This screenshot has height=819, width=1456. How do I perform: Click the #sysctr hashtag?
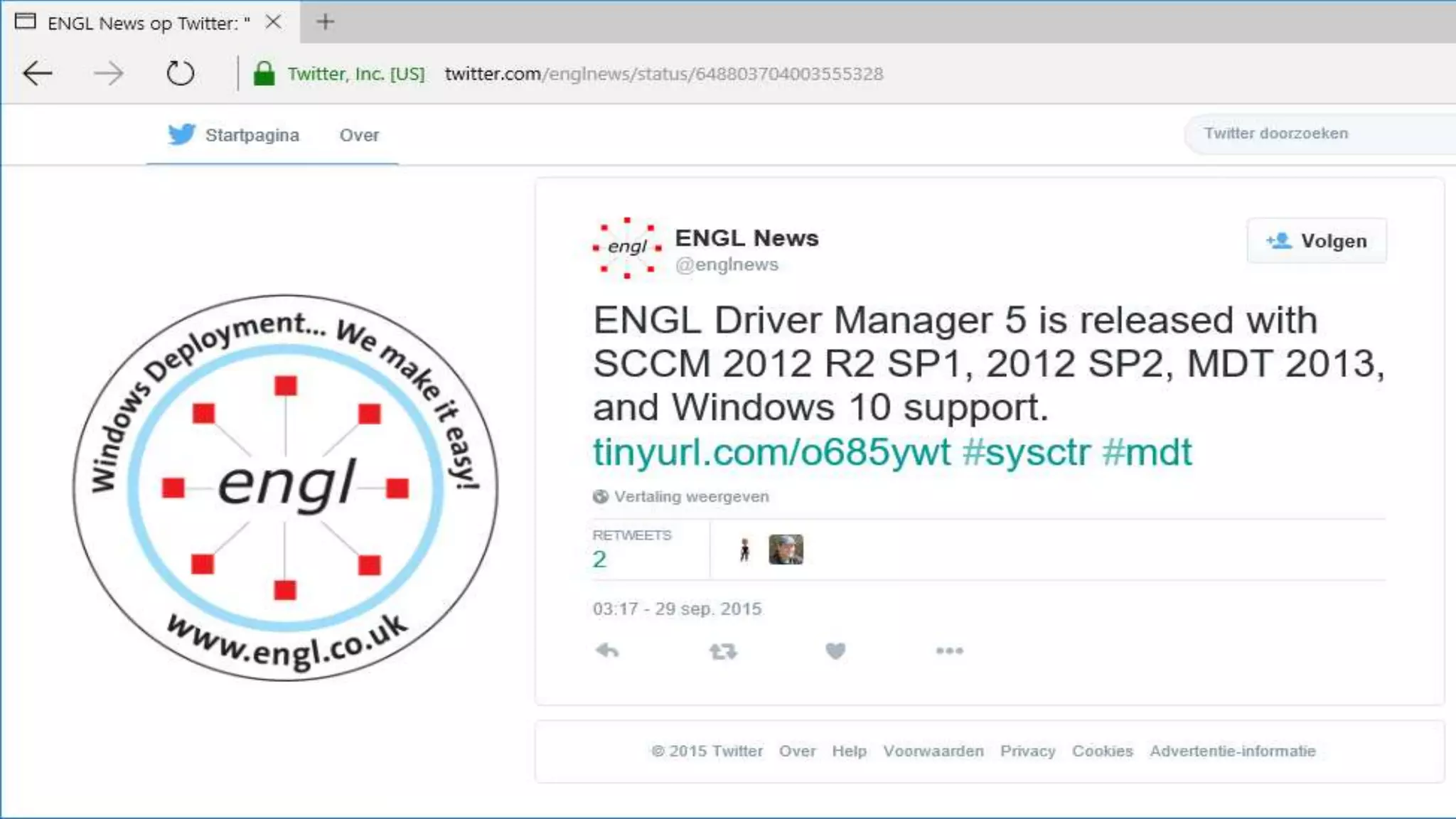click(1026, 451)
